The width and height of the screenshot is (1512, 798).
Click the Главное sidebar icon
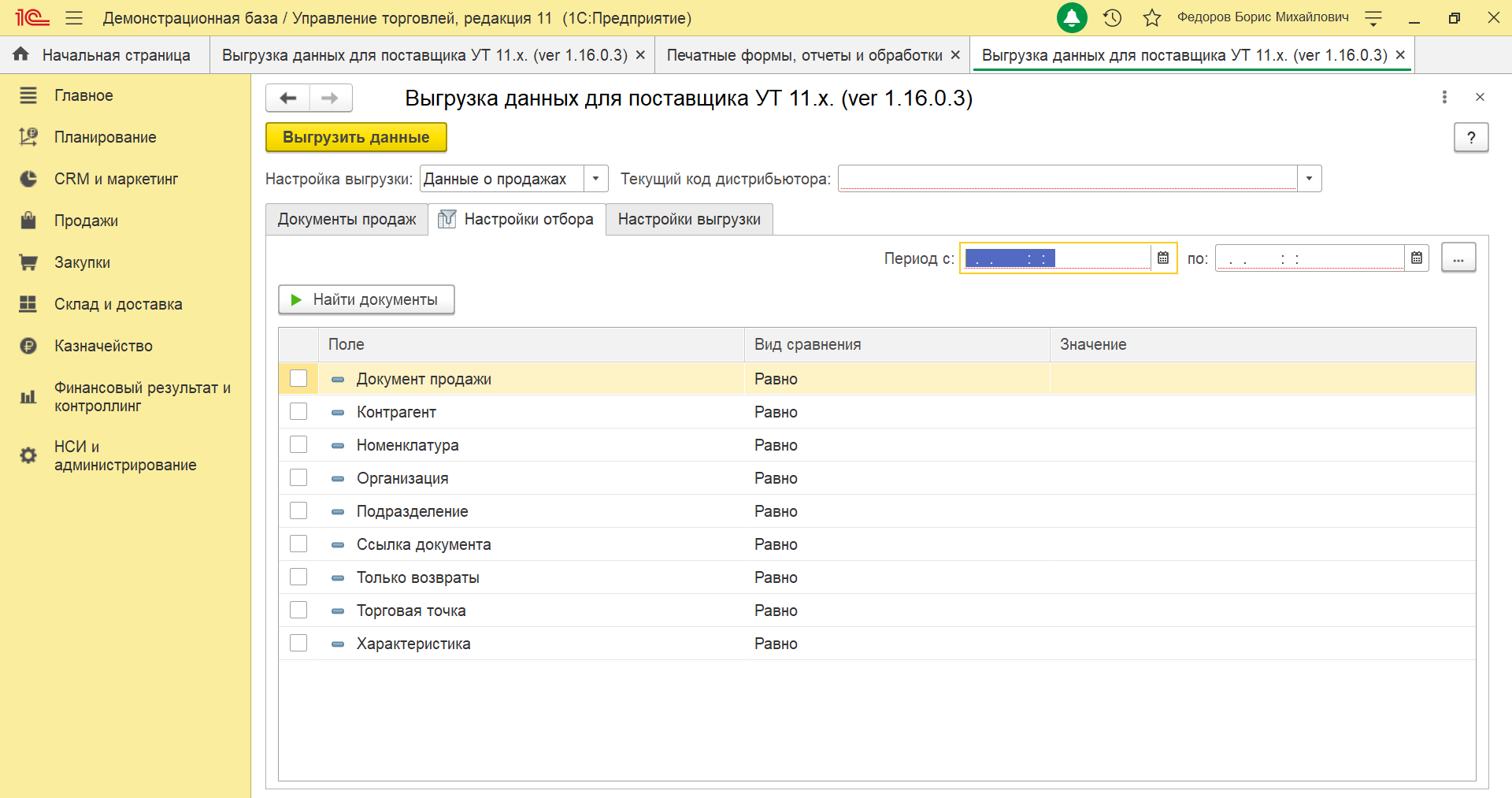pos(28,95)
